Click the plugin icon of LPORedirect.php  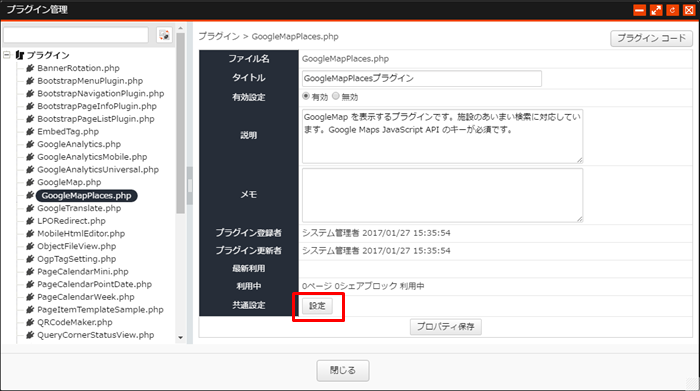pyautogui.click(x=30, y=221)
